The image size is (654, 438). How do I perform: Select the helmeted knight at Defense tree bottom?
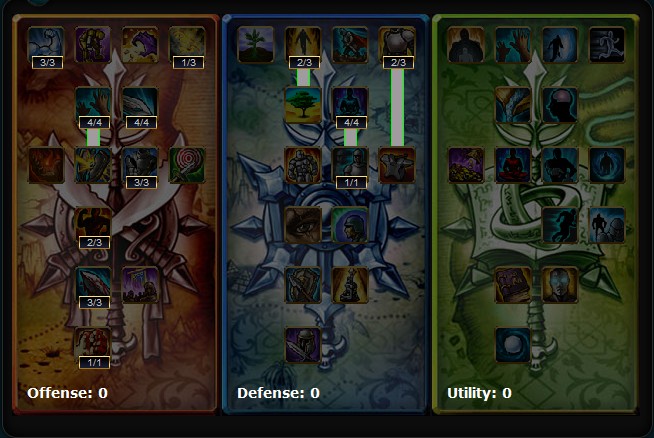click(x=303, y=345)
